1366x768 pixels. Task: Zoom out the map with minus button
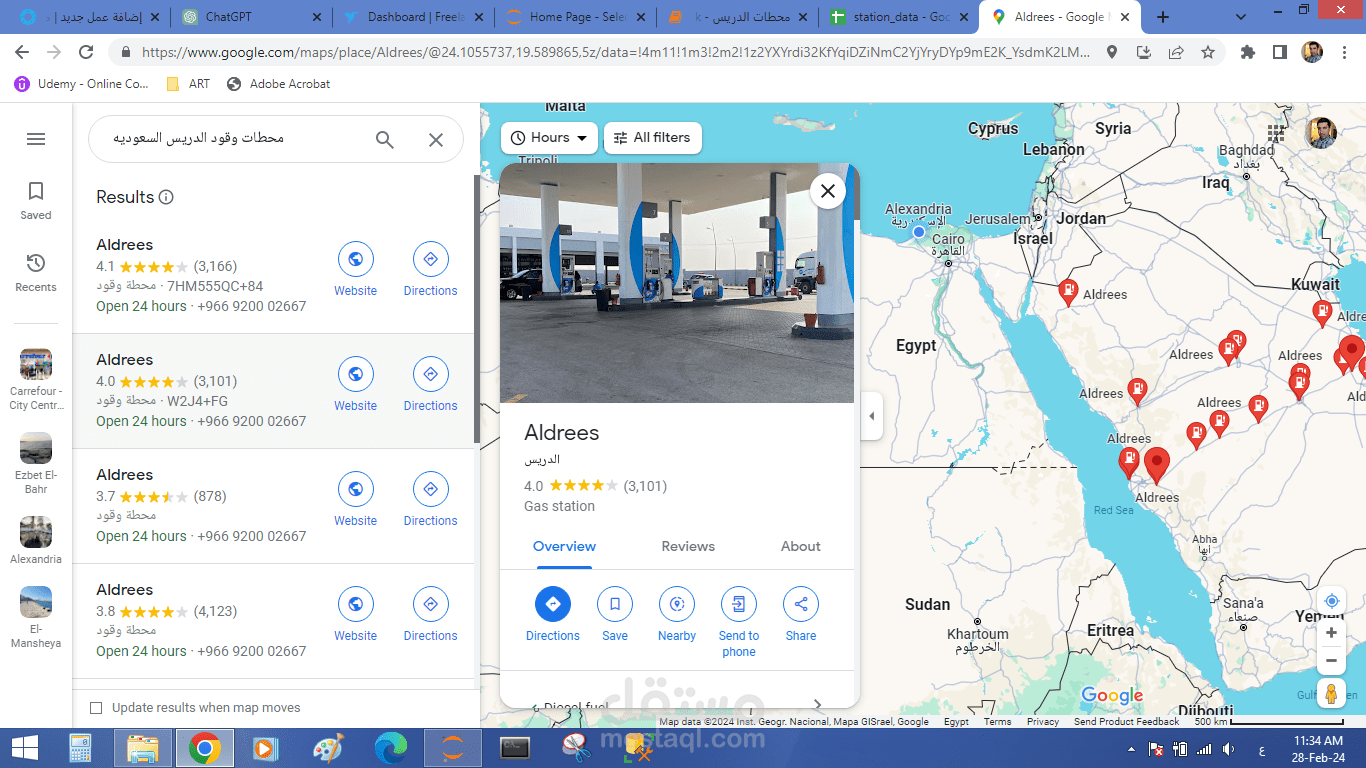[1332, 661]
